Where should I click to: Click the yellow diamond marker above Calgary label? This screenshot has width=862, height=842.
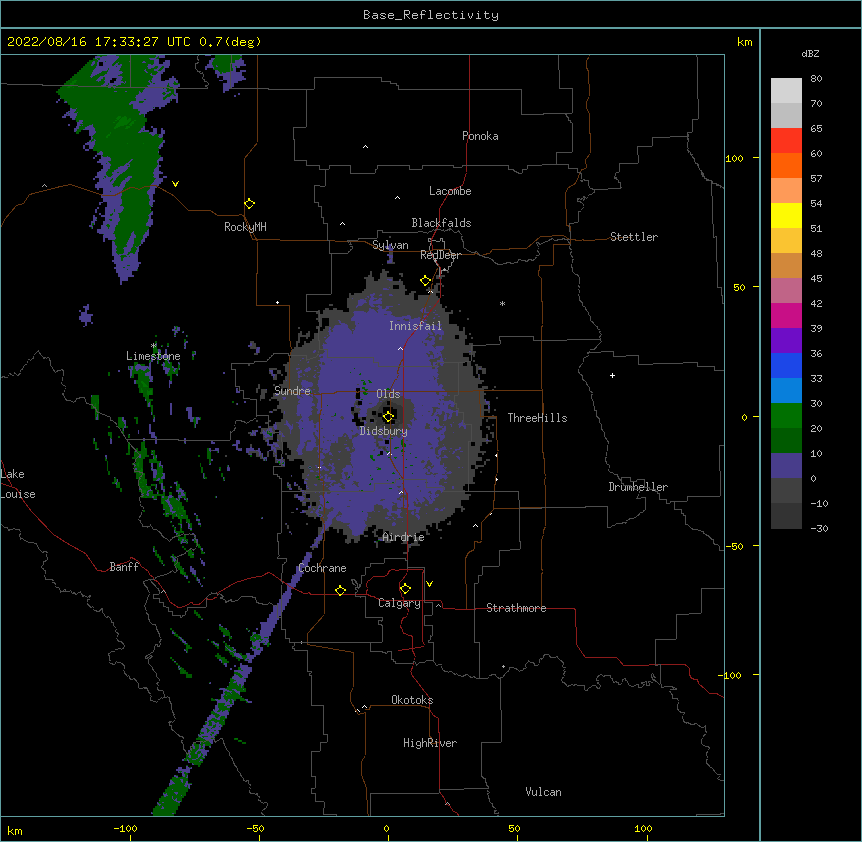pyautogui.click(x=405, y=589)
